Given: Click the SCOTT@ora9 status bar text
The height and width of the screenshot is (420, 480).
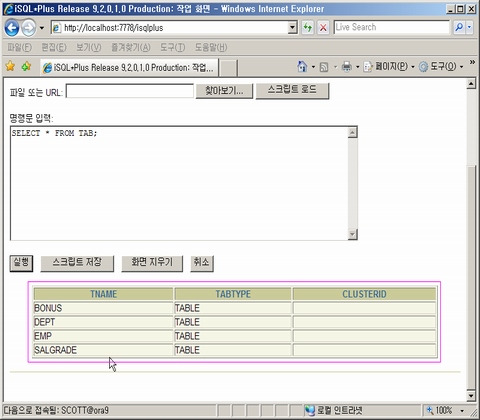Looking at the screenshot, I should point(85,410).
